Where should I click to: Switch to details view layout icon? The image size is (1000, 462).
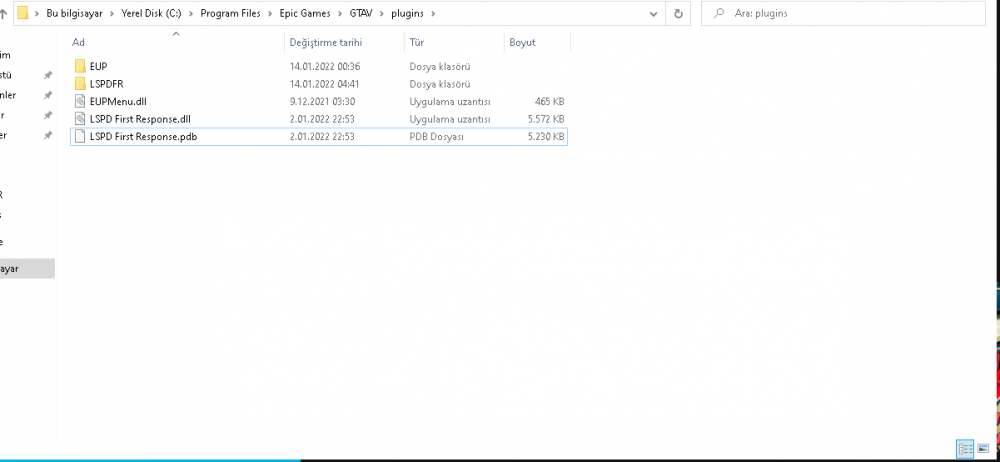point(965,449)
